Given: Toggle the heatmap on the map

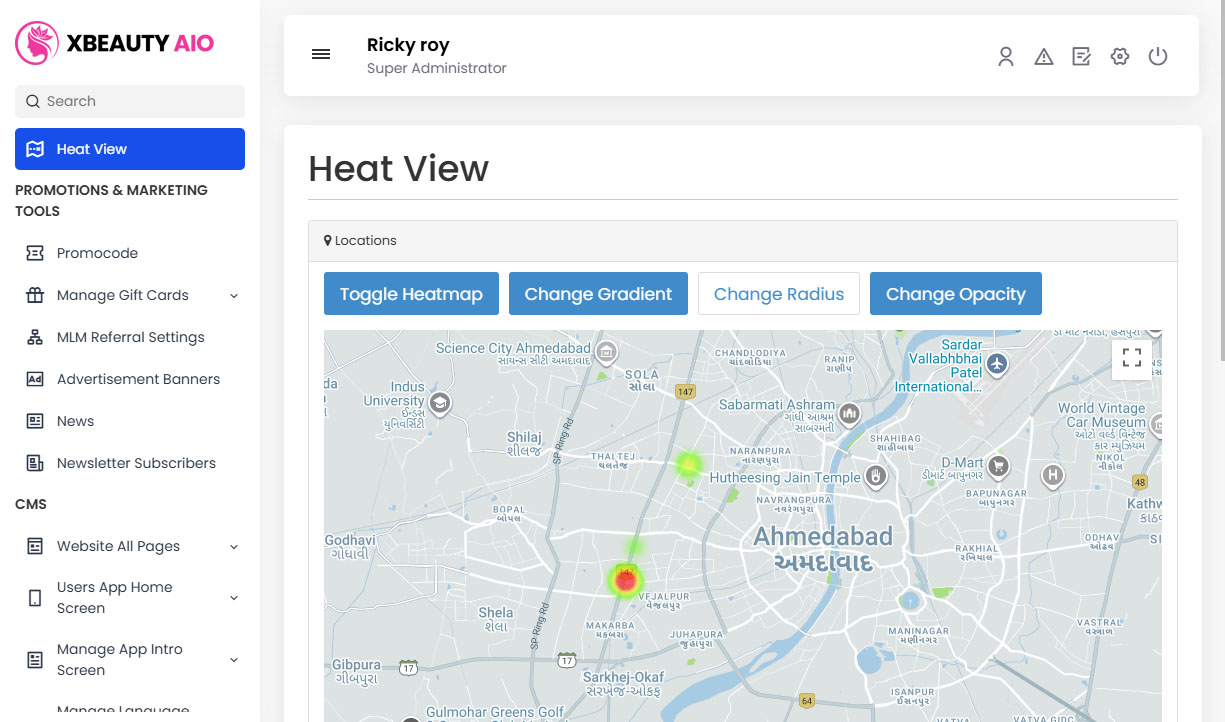Looking at the screenshot, I should click(x=410, y=293).
